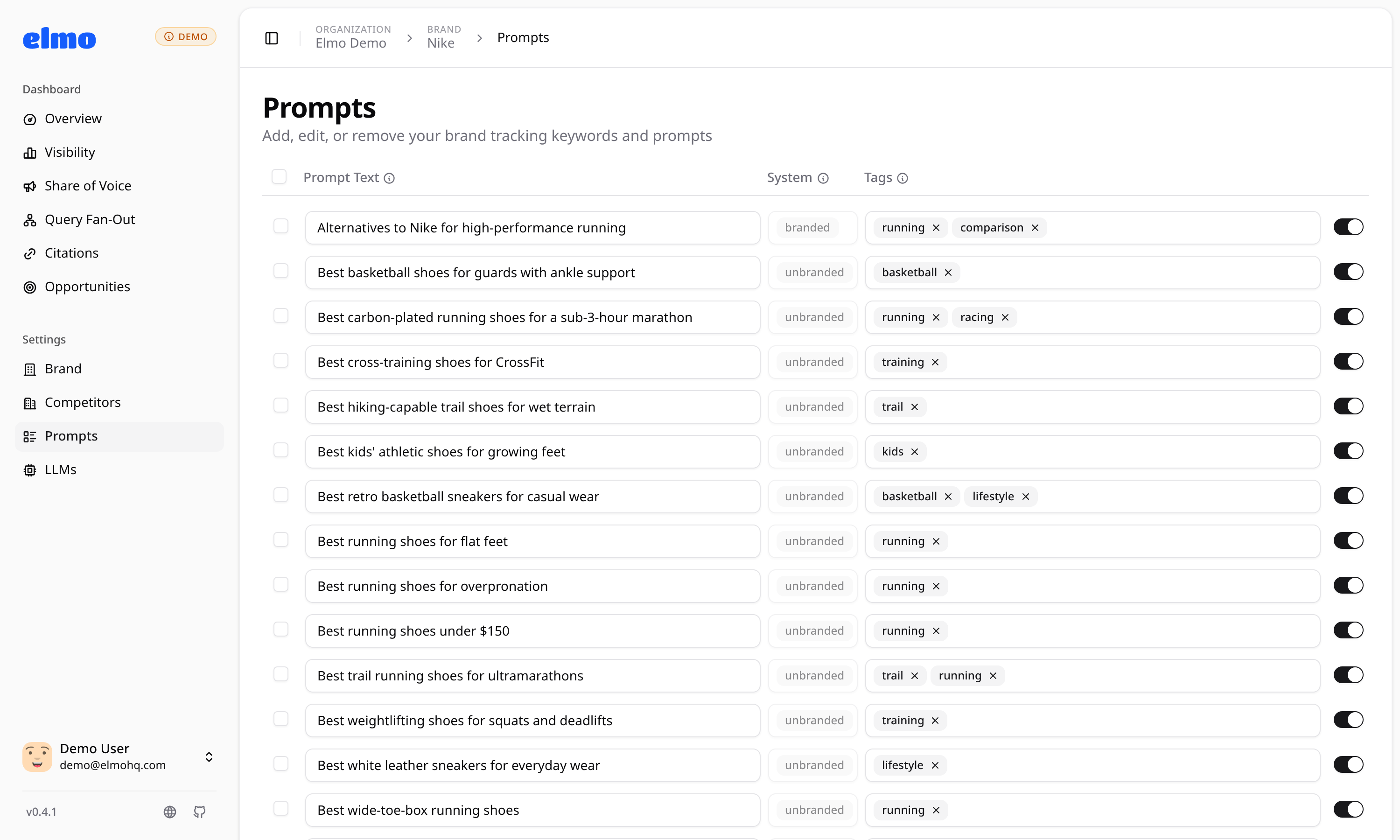The image size is (1400, 840).
Task: Disable the carbon-plated running shoes prompt toggle
Action: (1348, 316)
